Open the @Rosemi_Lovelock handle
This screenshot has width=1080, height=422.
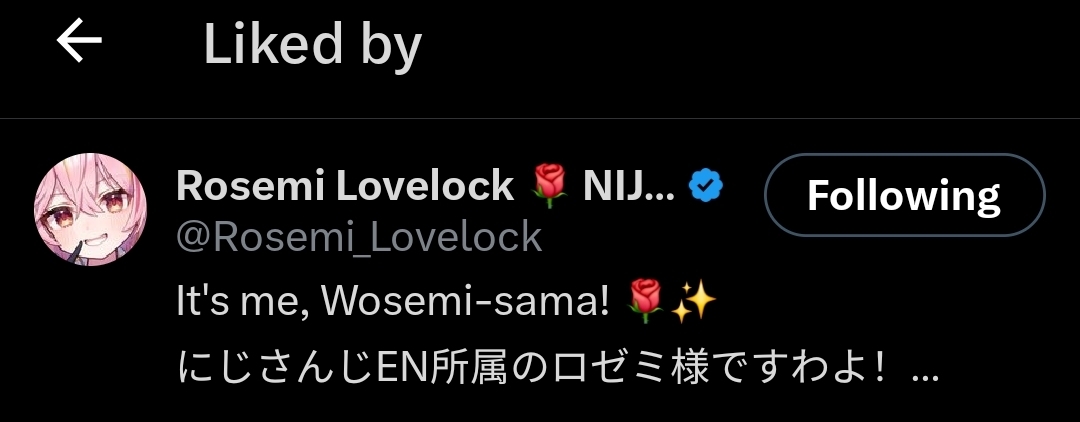point(360,238)
